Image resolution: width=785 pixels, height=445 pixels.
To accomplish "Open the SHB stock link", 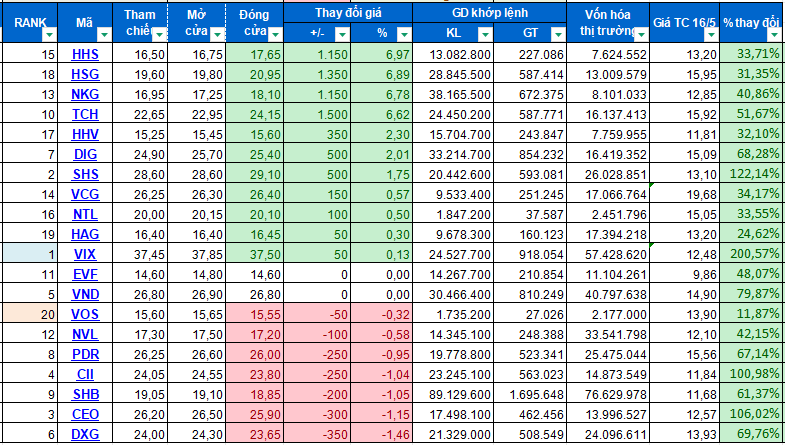I will 85,394.
